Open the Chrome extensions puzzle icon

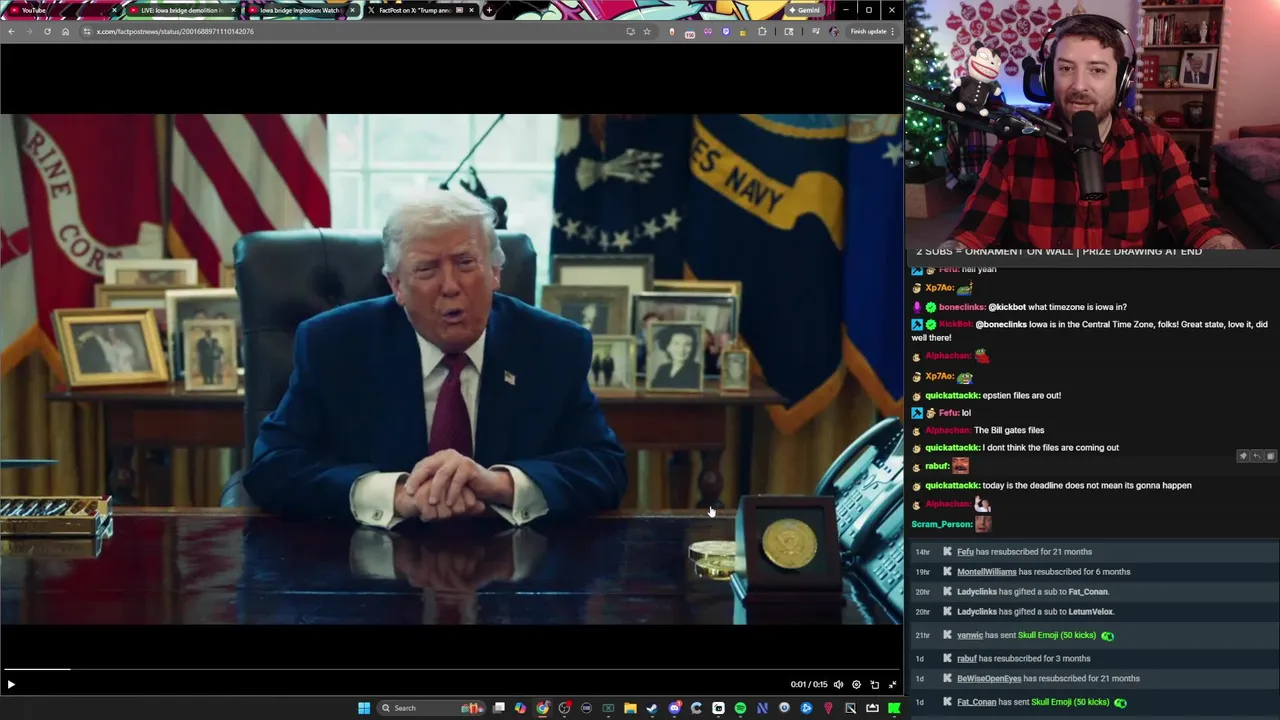762,31
